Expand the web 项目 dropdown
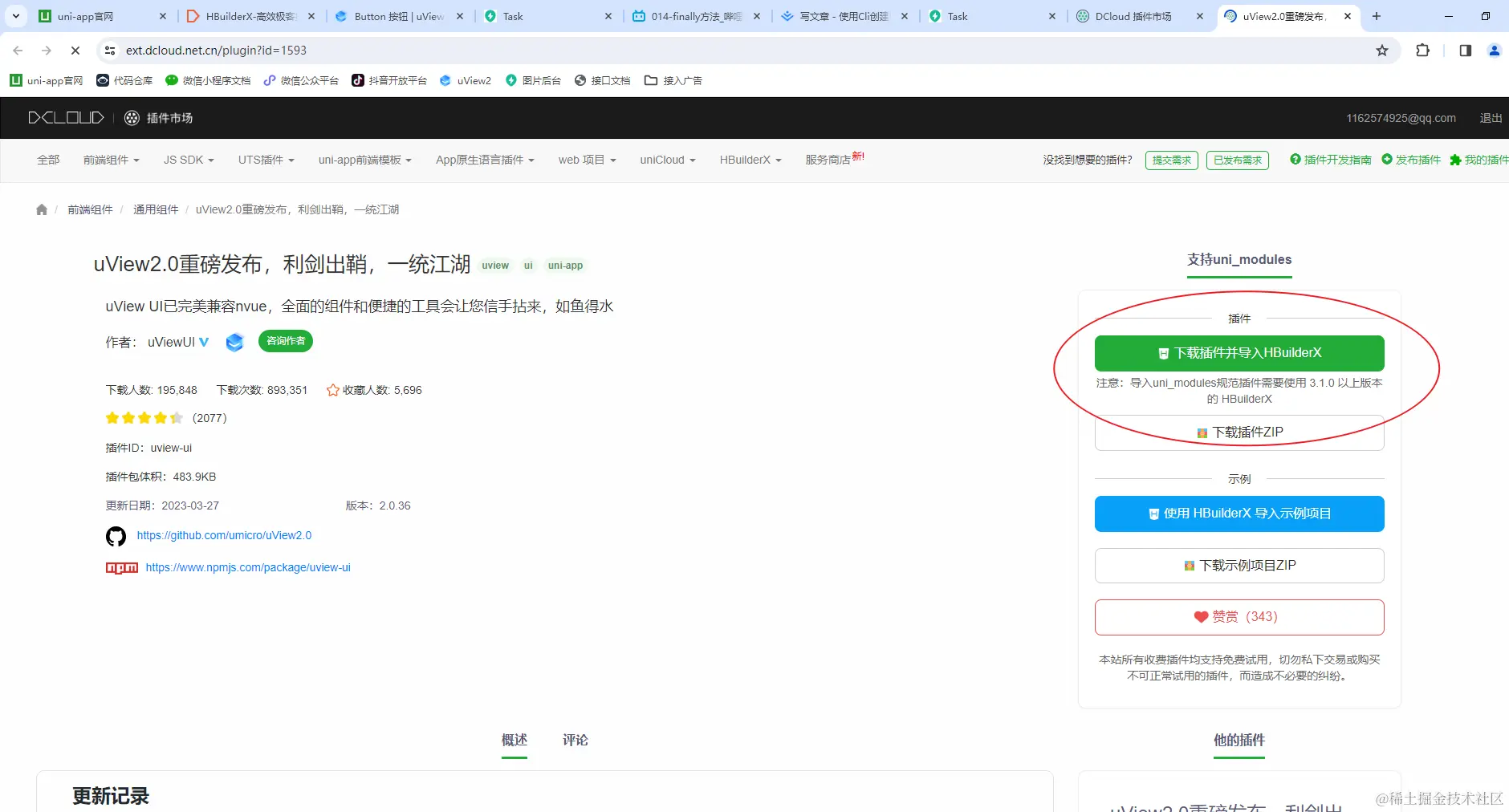This screenshot has height=812, width=1509. coord(588,160)
